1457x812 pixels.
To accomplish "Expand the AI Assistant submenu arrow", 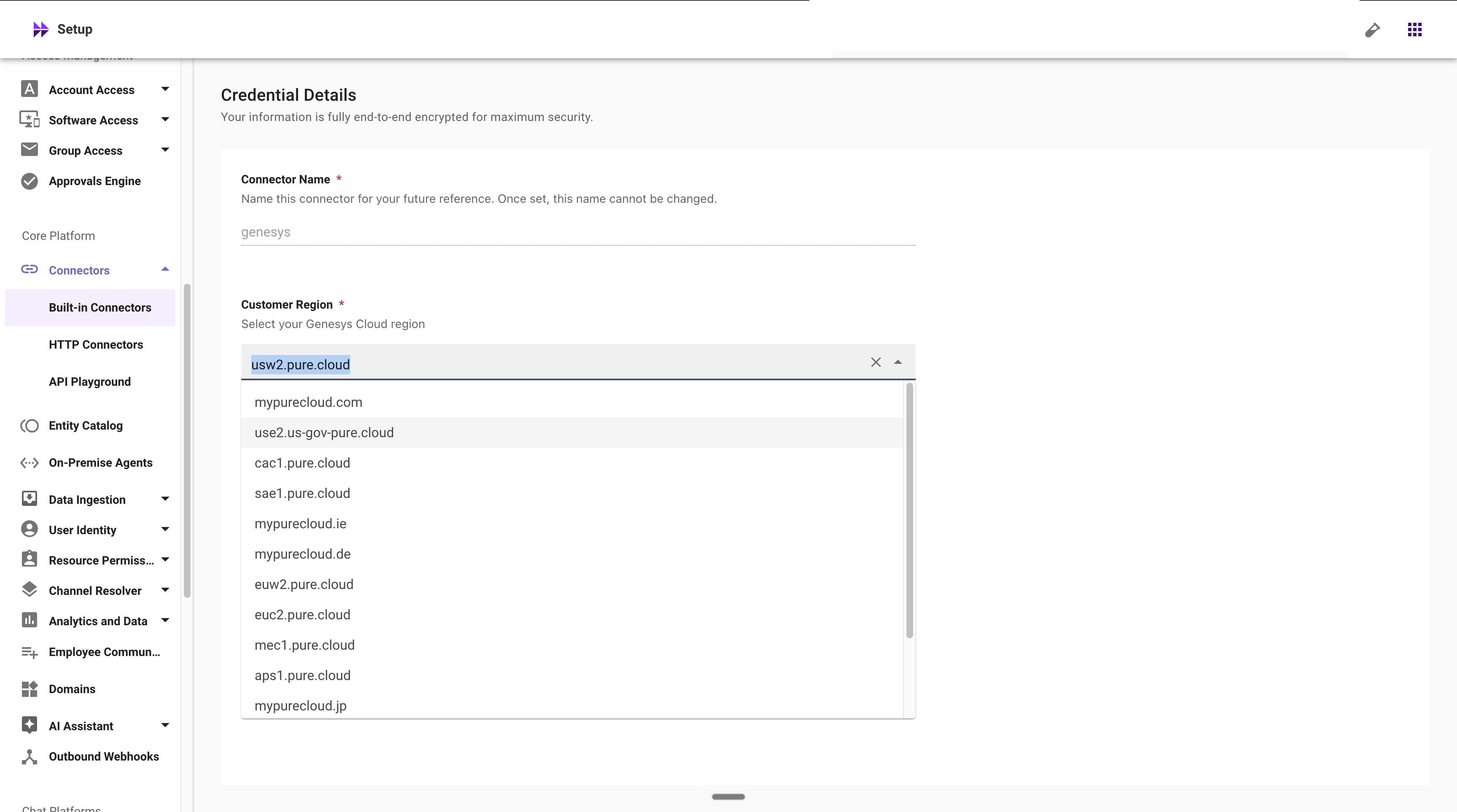I will tap(165, 726).
